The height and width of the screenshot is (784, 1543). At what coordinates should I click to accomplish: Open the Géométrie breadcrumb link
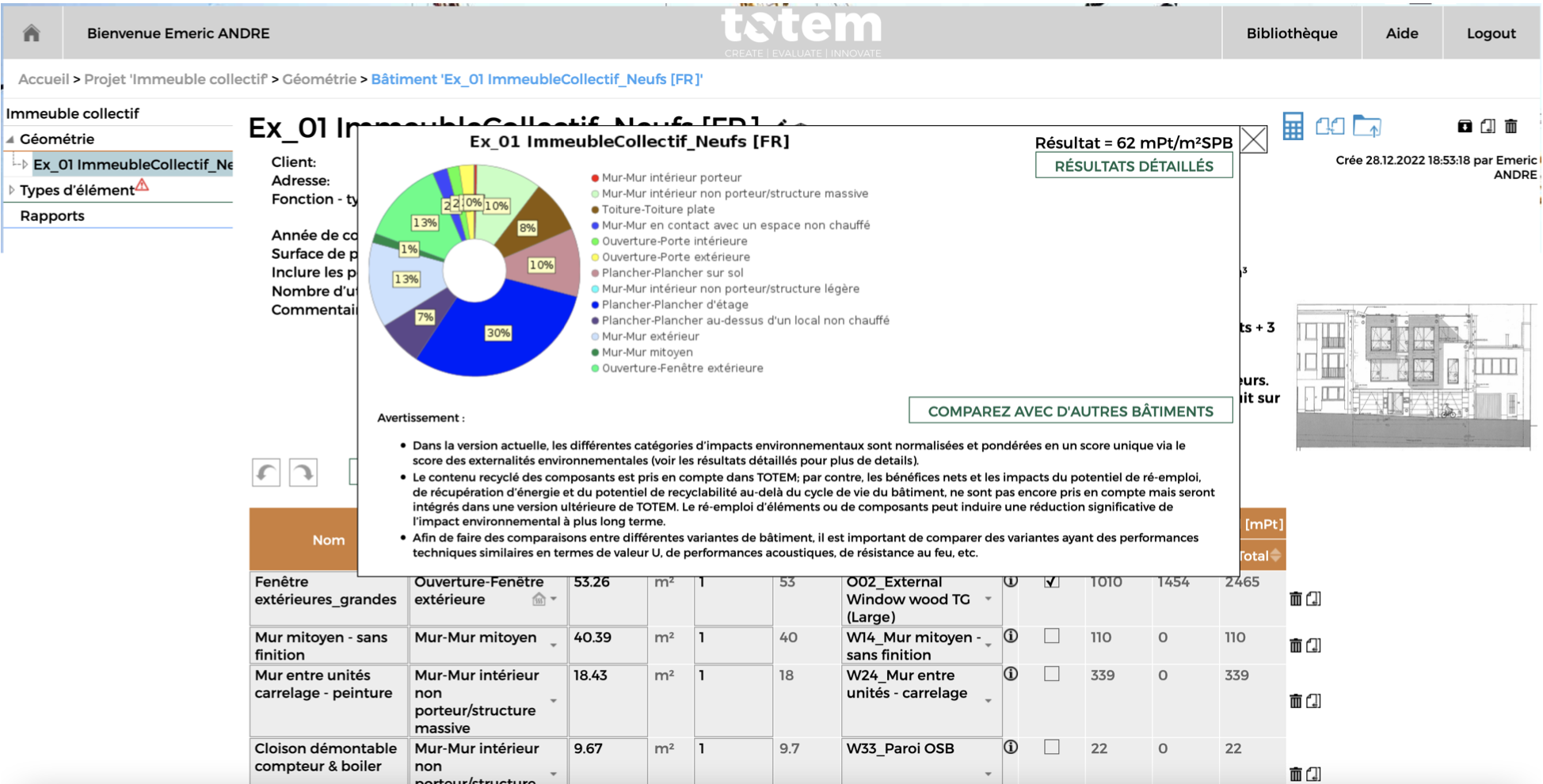coord(319,79)
